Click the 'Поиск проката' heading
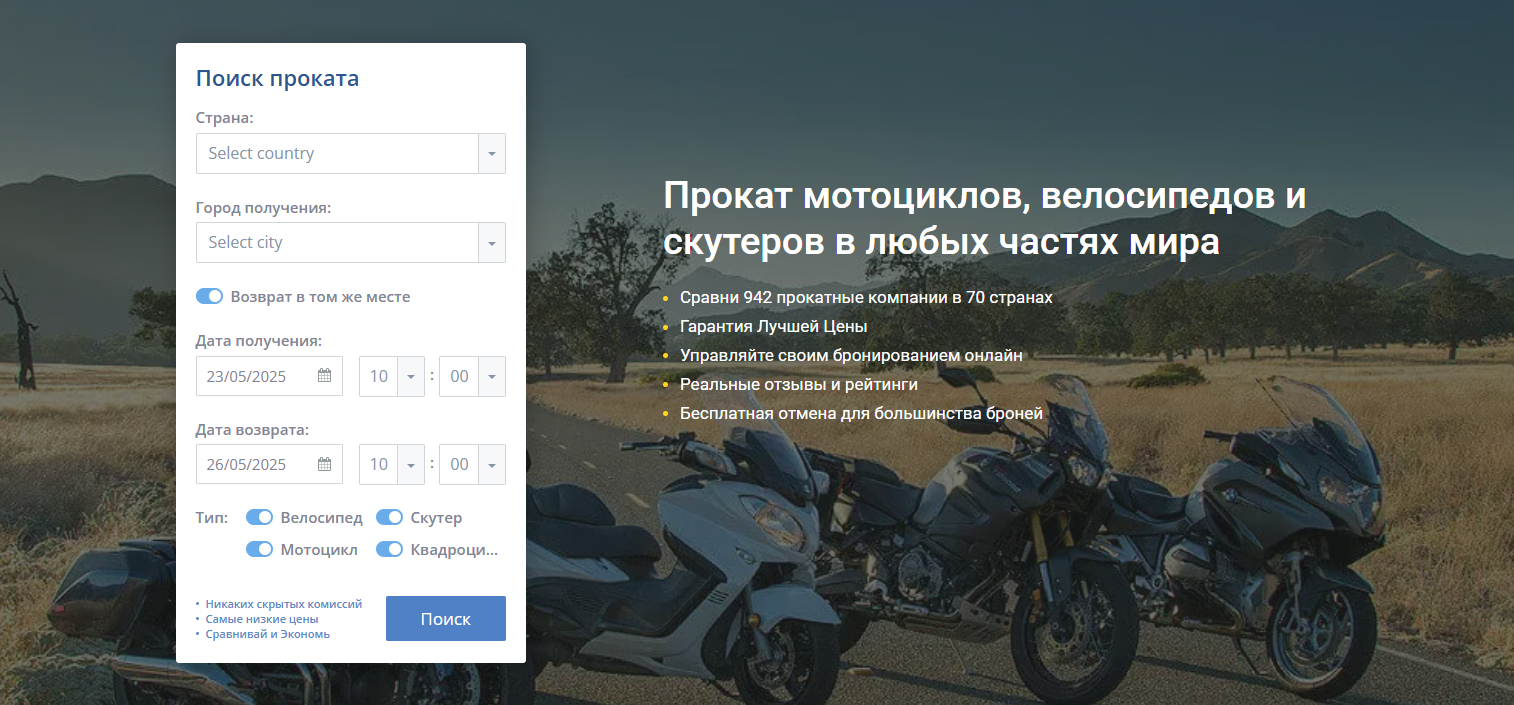 pyautogui.click(x=277, y=78)
